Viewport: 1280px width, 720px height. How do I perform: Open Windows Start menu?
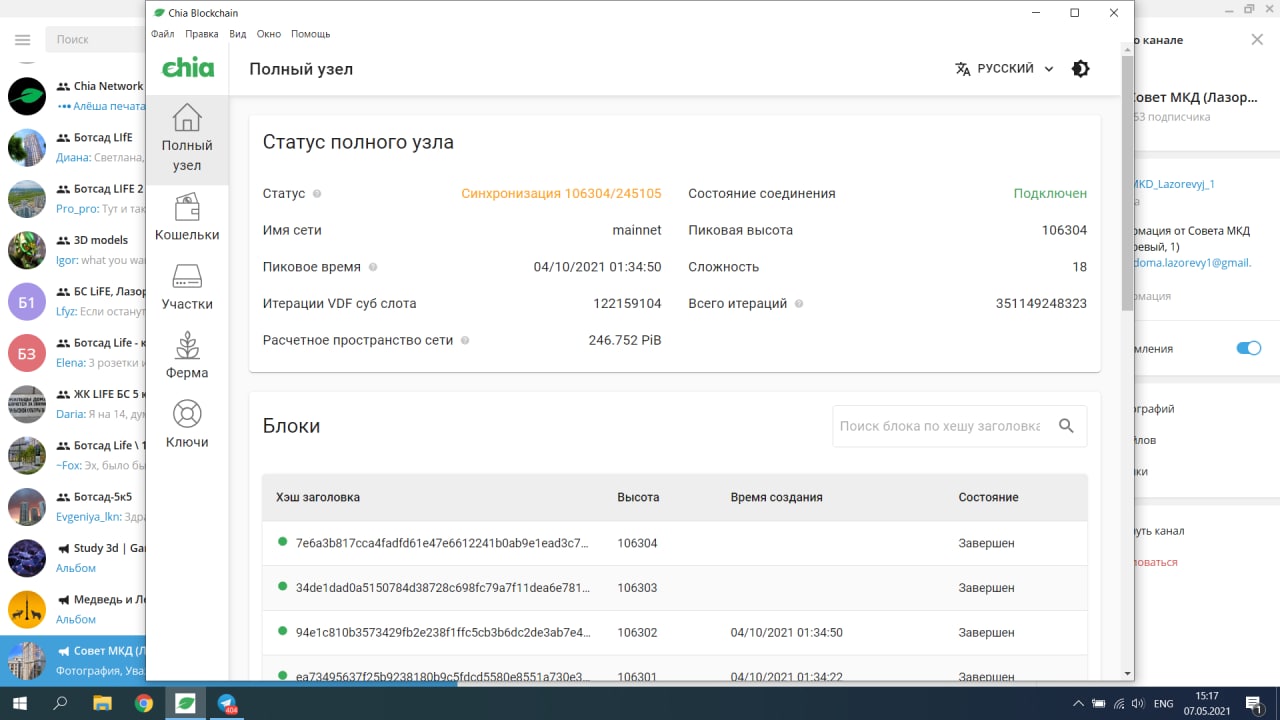[19, 703]
